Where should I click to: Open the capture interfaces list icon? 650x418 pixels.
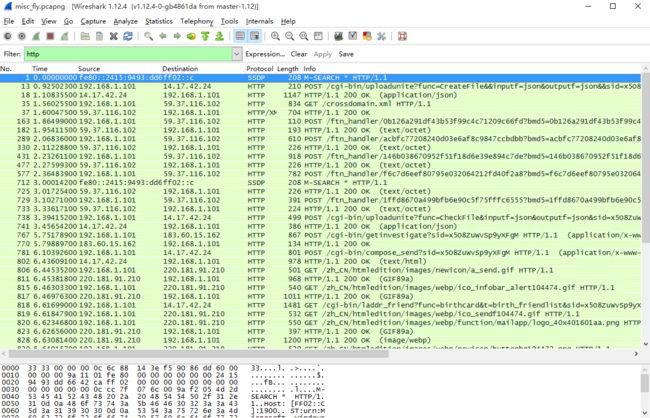click(7, 36)
